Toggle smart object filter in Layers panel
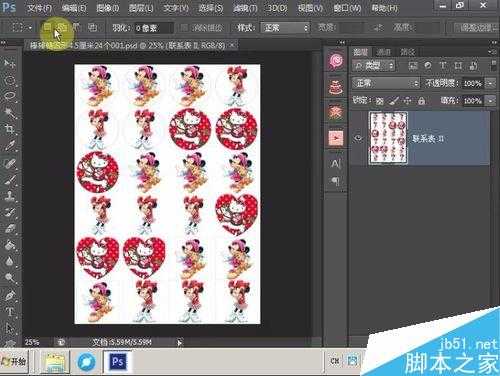Viewport: 500px width, 376px height. coord(473,65)
